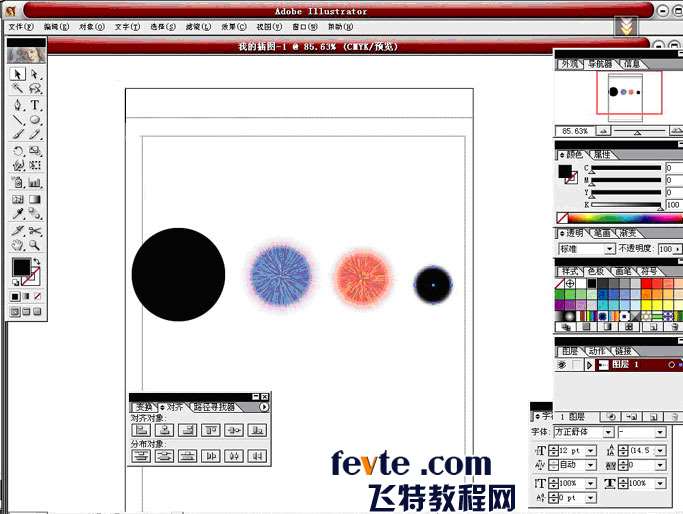Choose the Scale tool
This screenshot has width=683, height=514.
click(35, 151)
